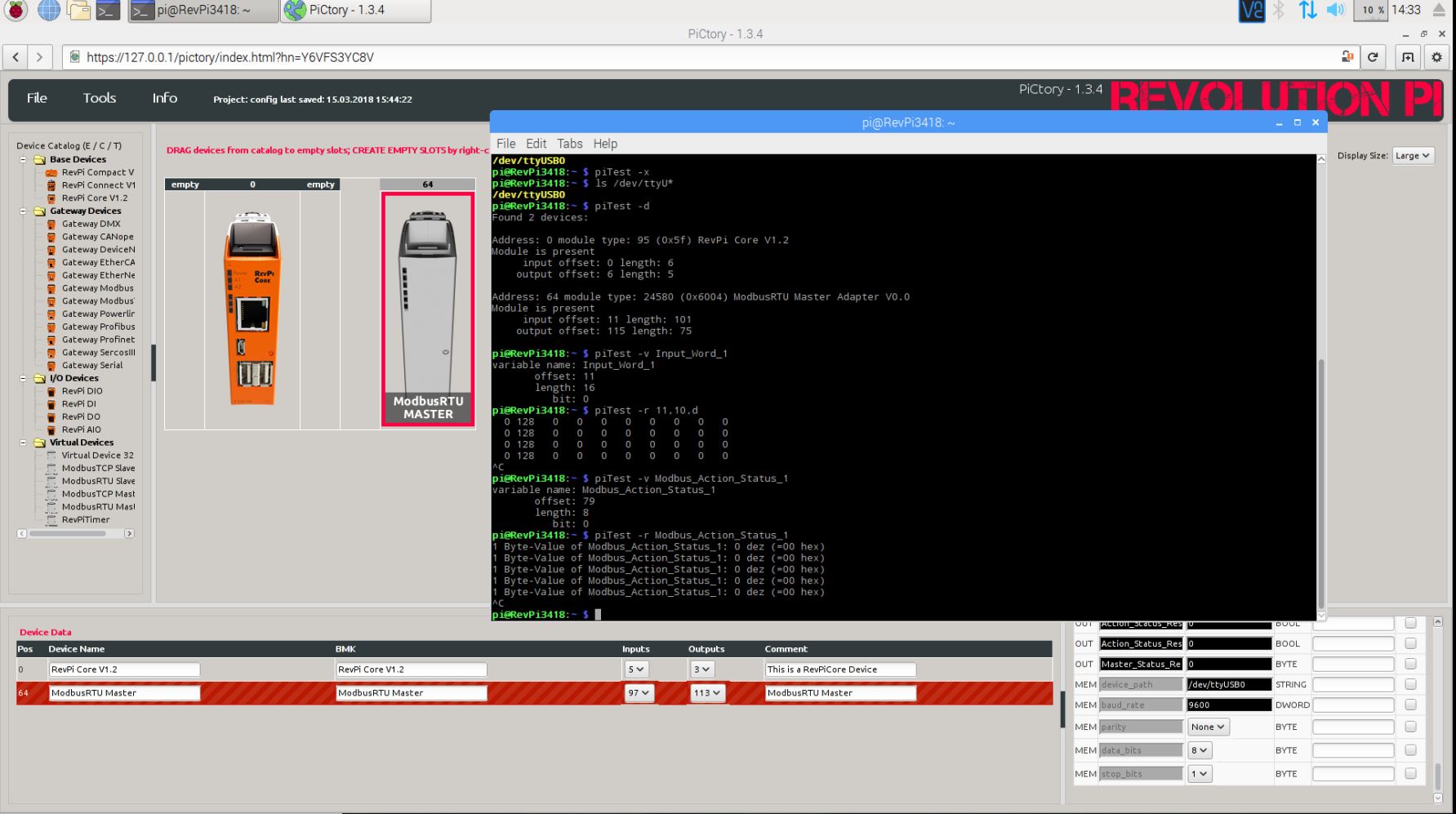Click the certificate warning icon in address bar

pos(1347,57)
